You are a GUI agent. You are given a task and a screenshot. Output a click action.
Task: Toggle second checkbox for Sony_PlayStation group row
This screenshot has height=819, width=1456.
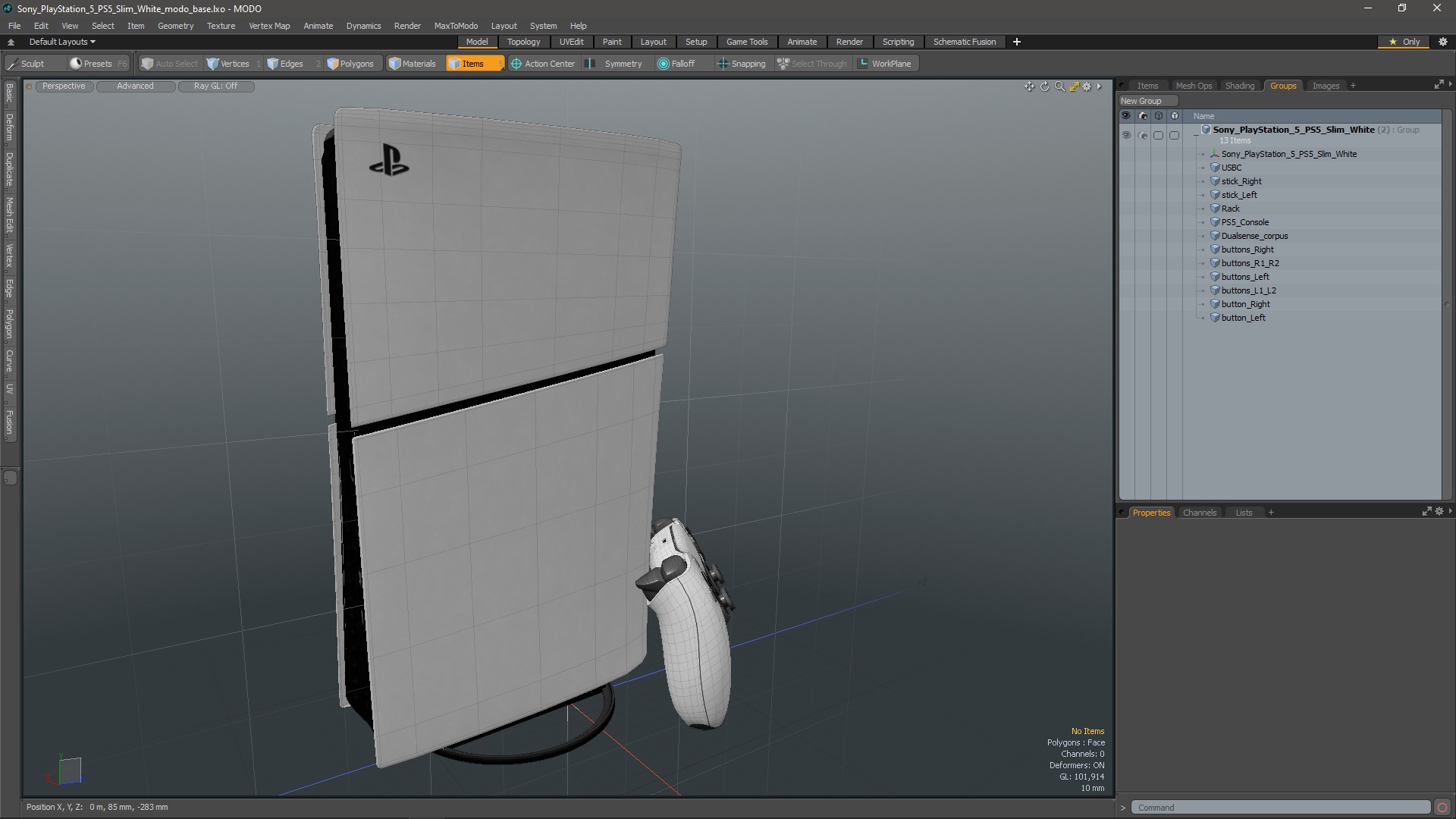click(1175, 135)
